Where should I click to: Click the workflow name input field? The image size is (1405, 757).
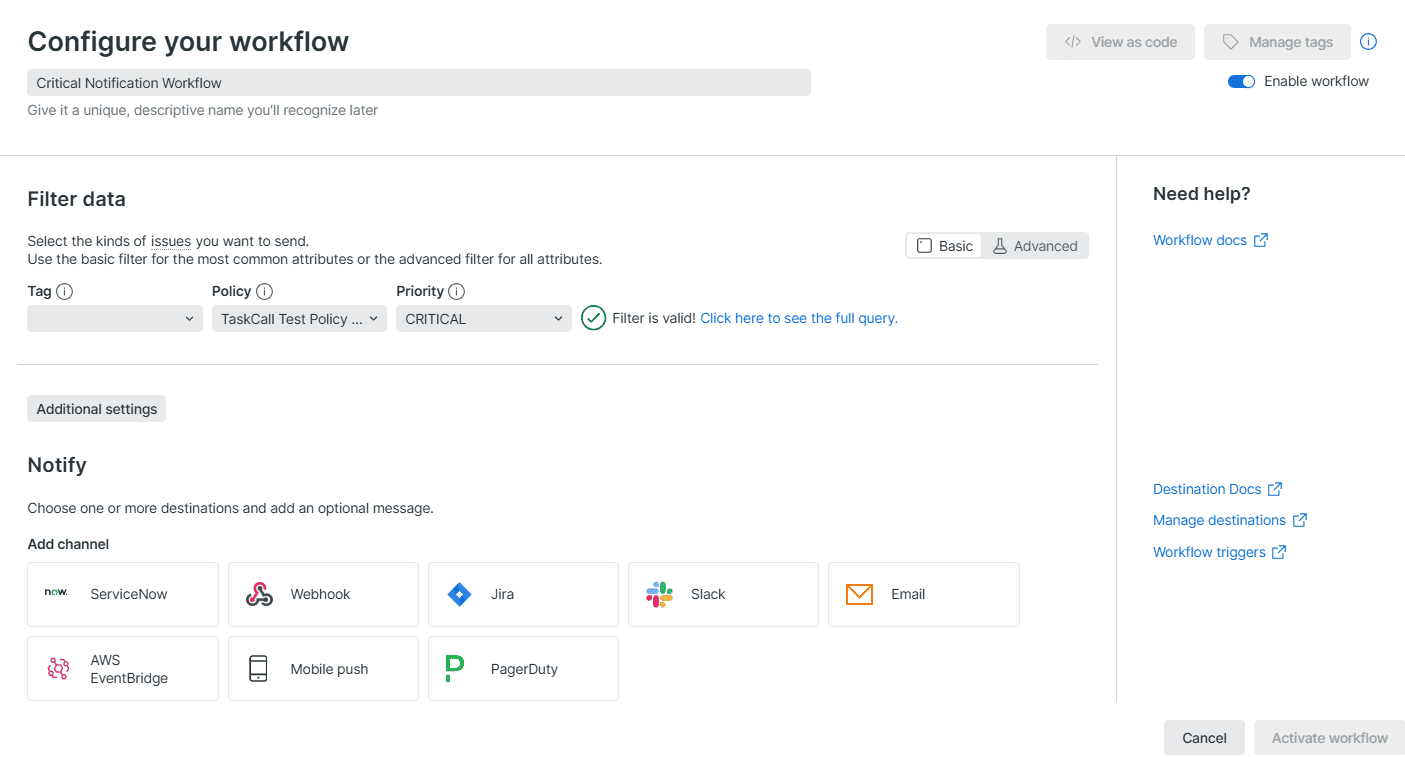(418, 83)
